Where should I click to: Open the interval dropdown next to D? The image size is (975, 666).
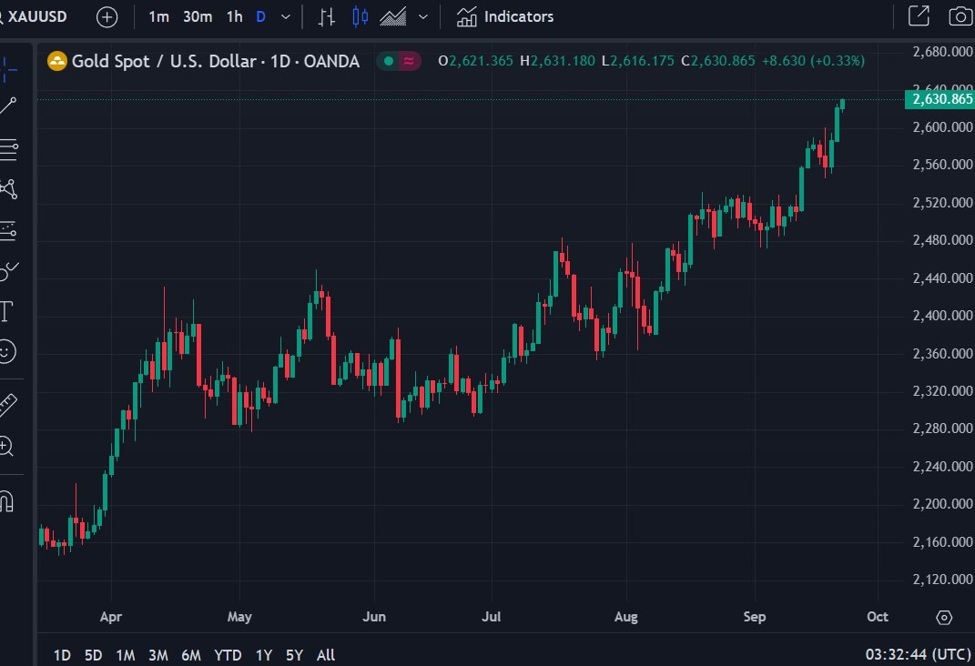click(x=284, y=16)
